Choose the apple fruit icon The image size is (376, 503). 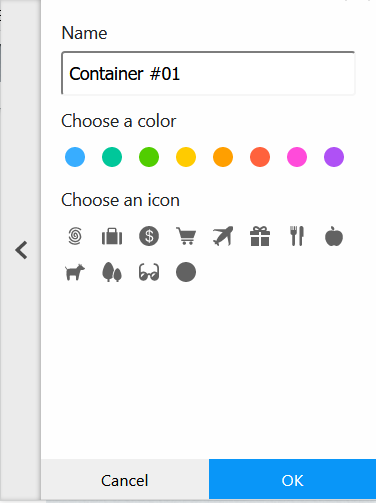pos(334,236)
